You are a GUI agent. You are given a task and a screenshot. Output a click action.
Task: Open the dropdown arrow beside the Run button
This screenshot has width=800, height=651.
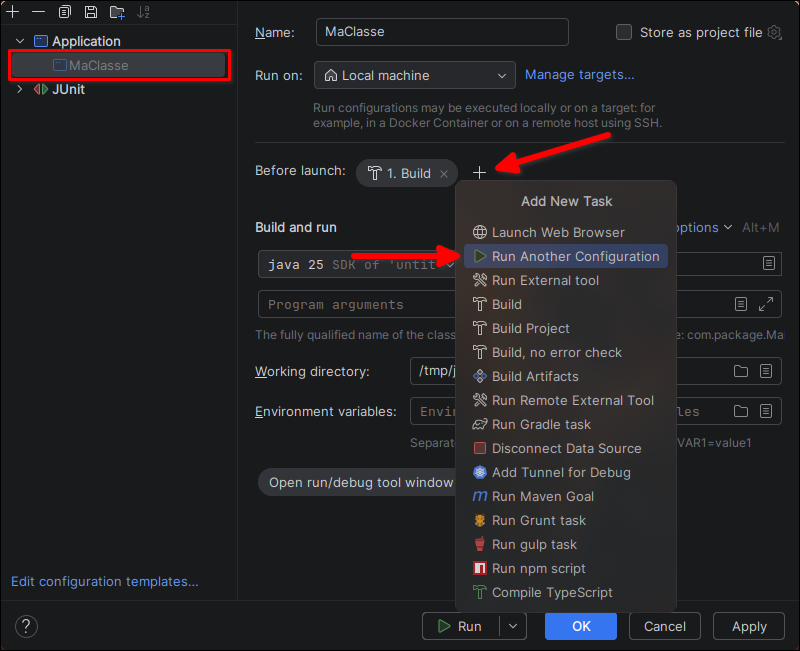pyautogui.click(x=512, y=626)
